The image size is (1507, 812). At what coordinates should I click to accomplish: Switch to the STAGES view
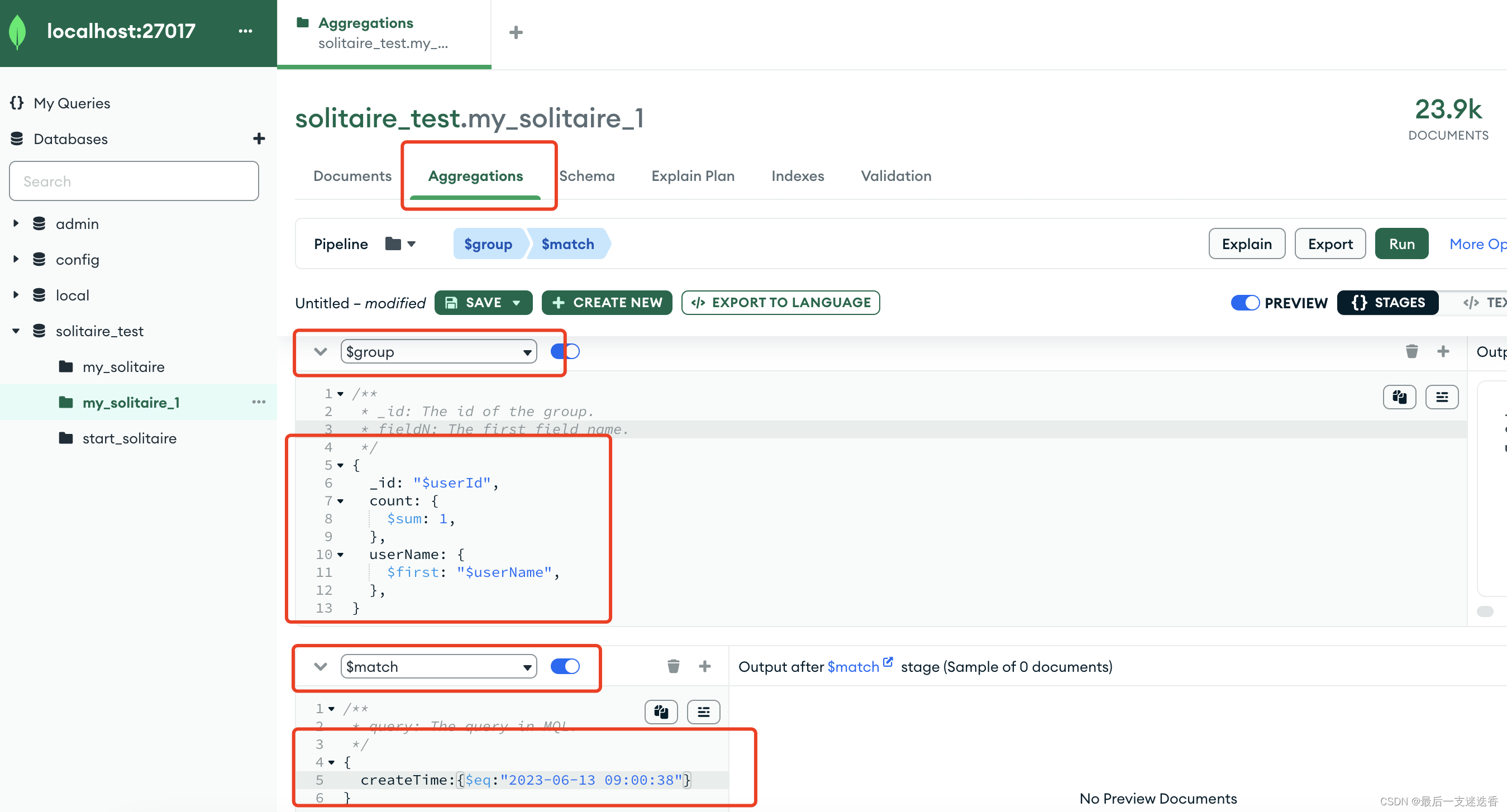(x=1387, y=303)
